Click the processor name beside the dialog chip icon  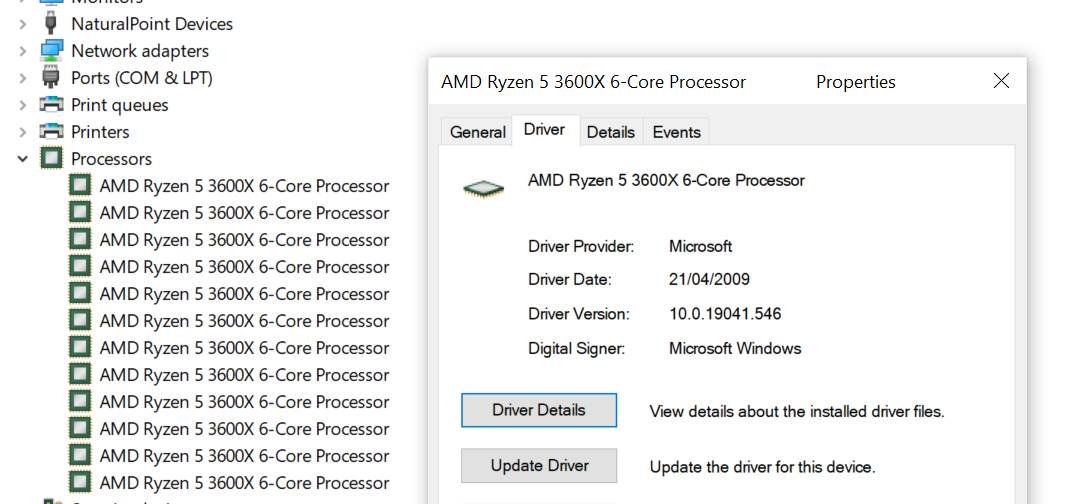click(x=666, y=180)
